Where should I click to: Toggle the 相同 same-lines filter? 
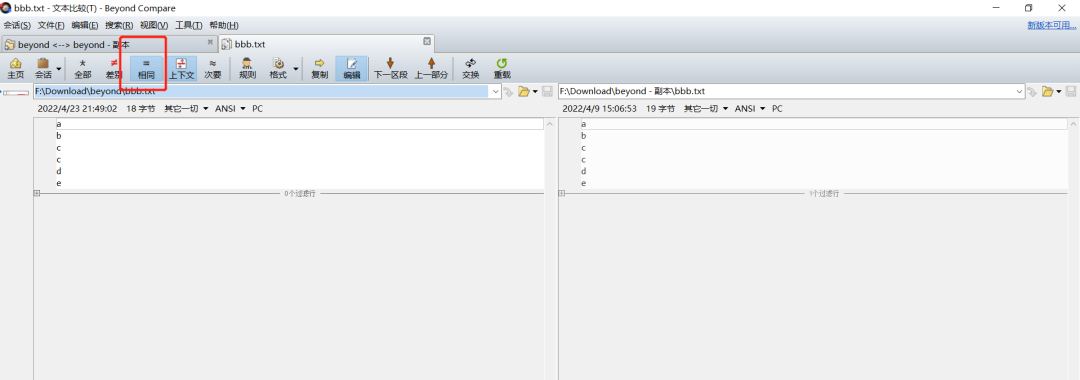click(x=146, y=68)
